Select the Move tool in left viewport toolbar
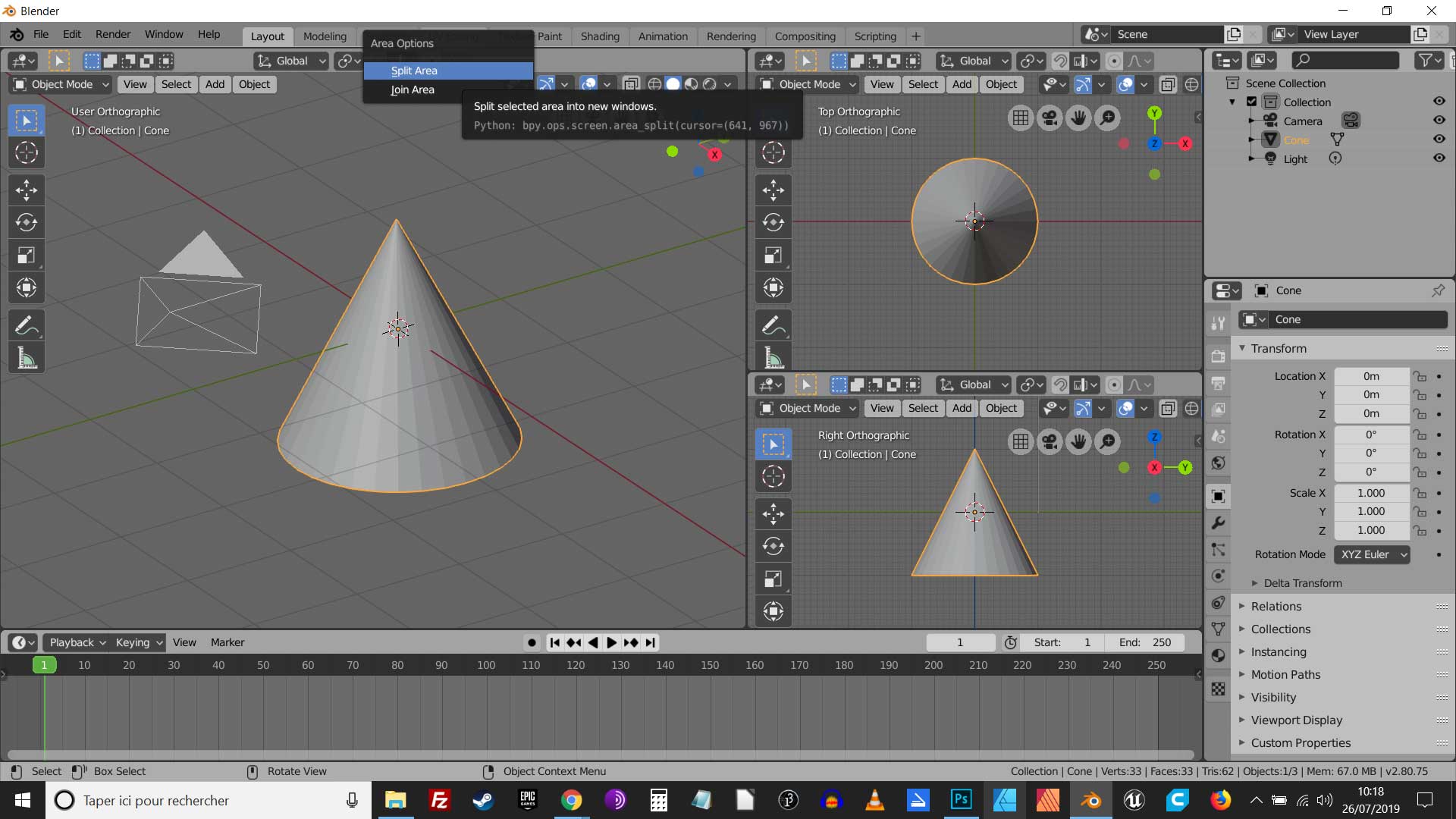This screenshot has height=819, width=1456. [x=27, y=190]
